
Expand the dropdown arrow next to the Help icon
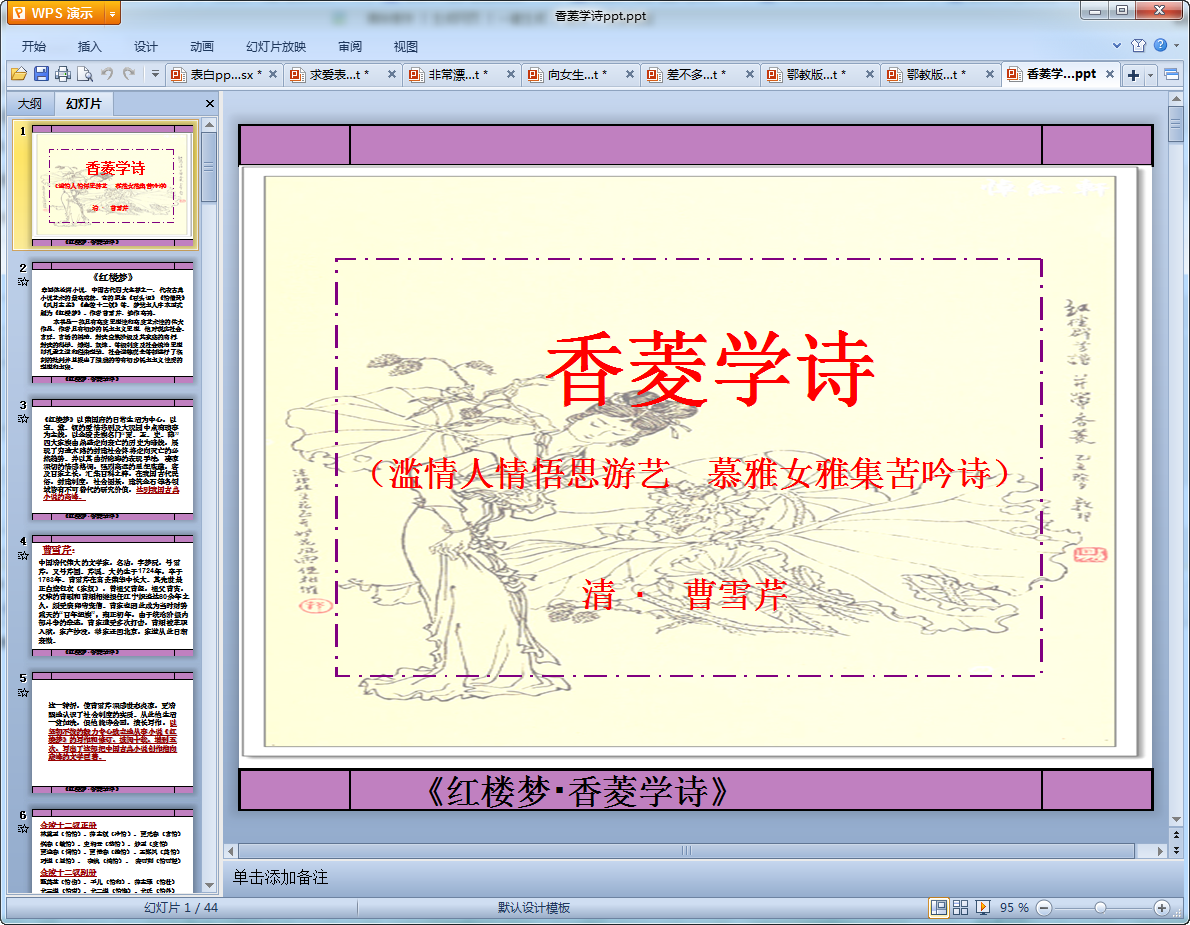point(1176,46)
